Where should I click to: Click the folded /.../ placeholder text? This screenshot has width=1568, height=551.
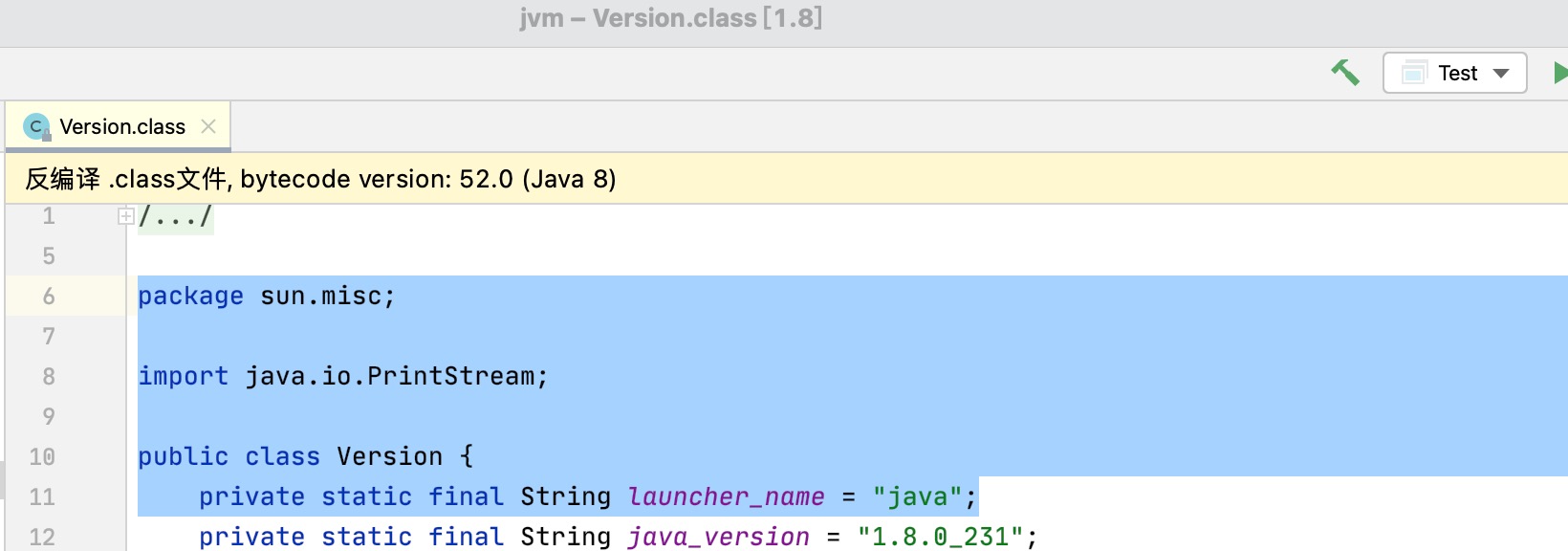[175, 217]
